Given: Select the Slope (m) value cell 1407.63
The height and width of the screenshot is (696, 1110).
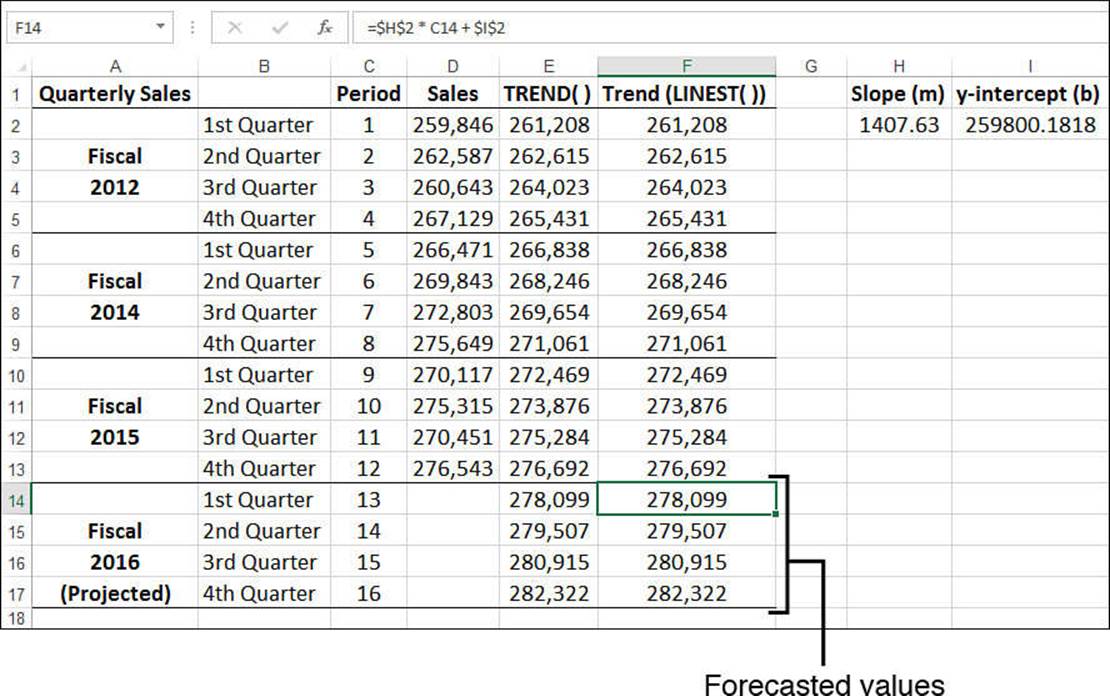Looking at the screenshot, I should pyautogui.click(x=899, y=125).
